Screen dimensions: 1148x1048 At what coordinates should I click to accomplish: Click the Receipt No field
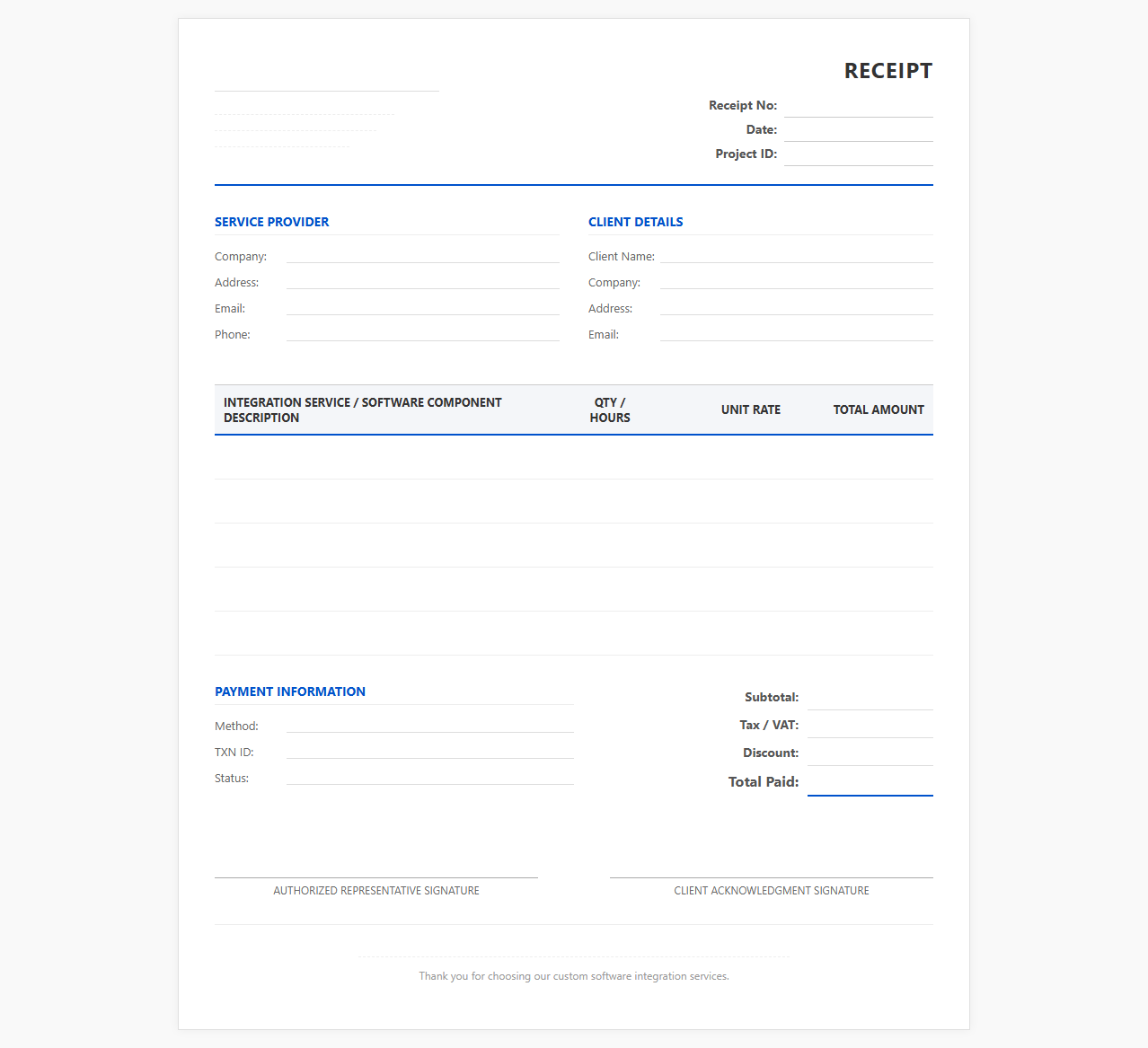coord(859,106)
